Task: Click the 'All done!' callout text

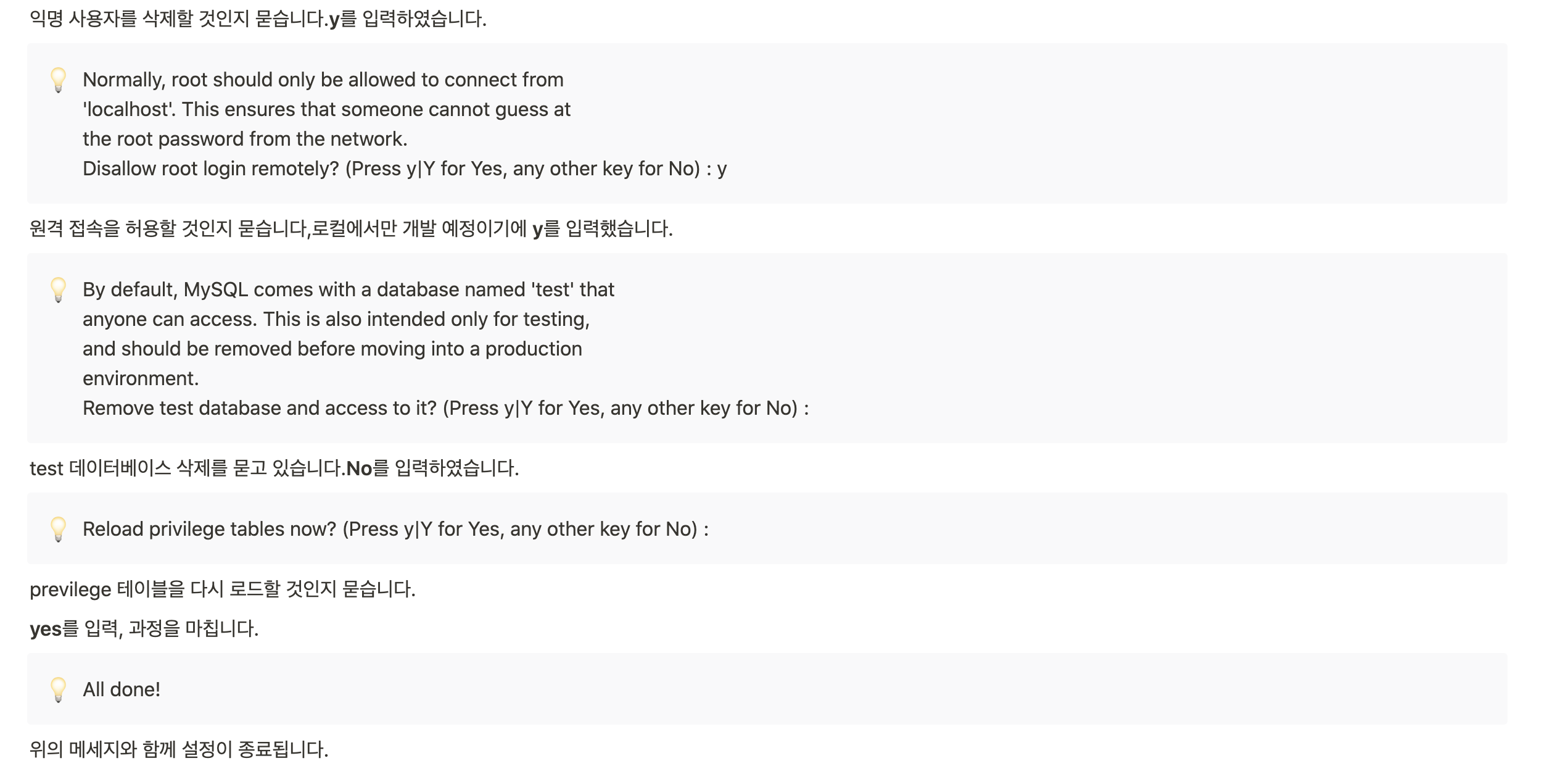Action: click(122, 689)
